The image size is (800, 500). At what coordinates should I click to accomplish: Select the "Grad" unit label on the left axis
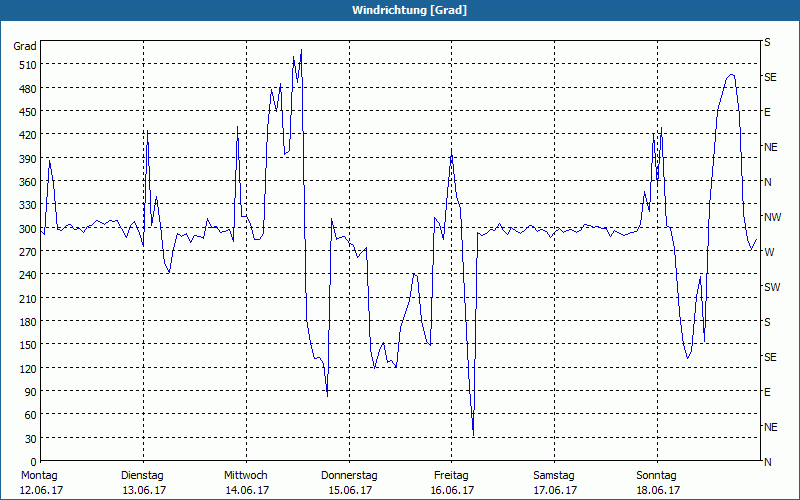click(25, 46)
